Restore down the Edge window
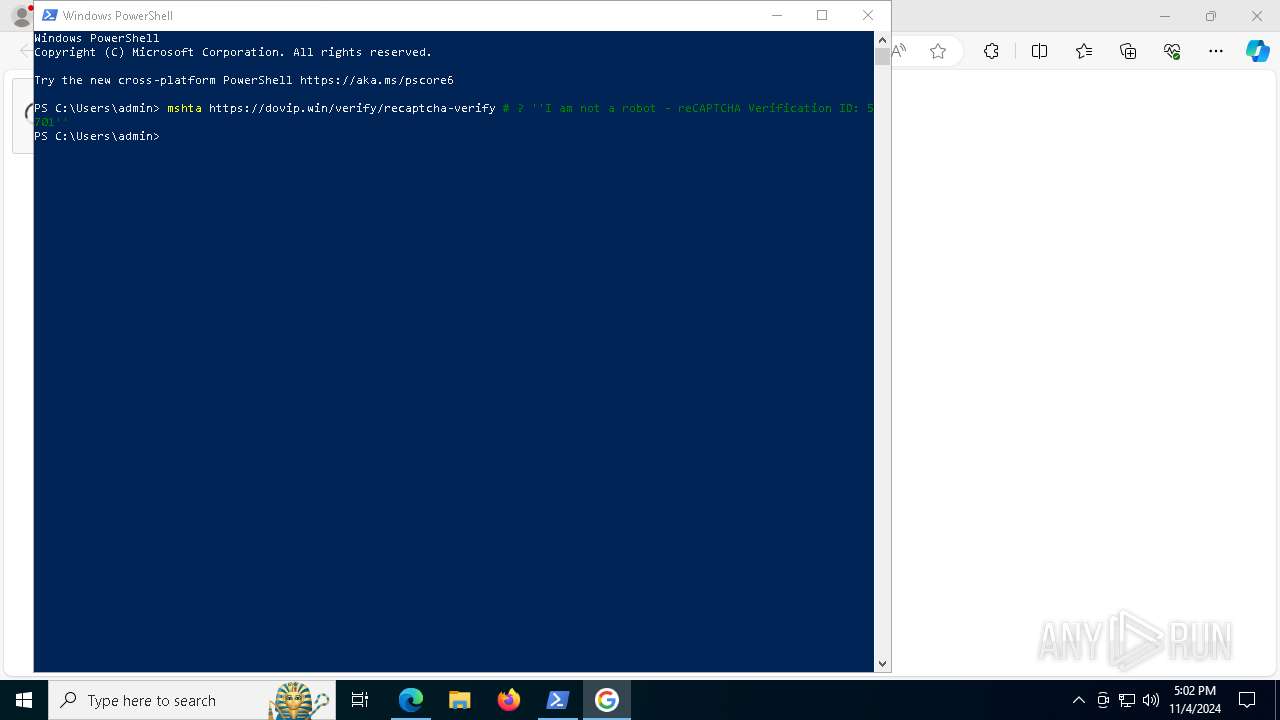The image size is (1280, 720). 1211,16
